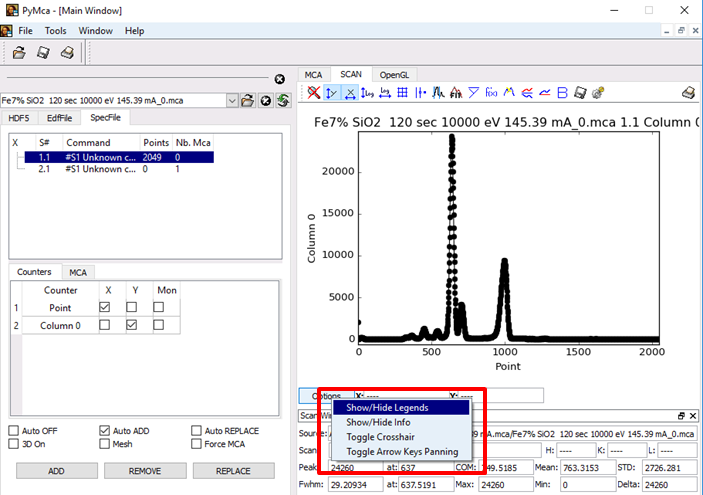Screen dimensions: 703x495
Task: Click the print icon at right of plot toolbar
Action: [689, 93]
